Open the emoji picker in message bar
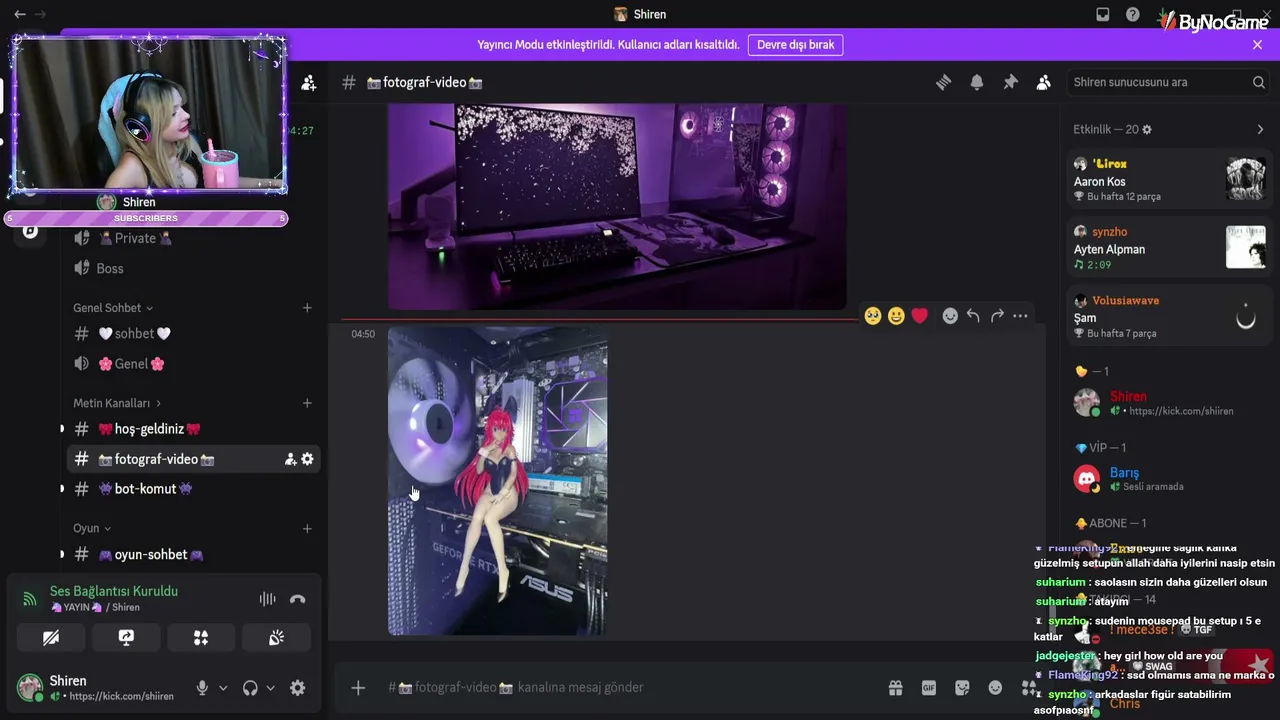The image size is (1280, 720). click(995, 687)
